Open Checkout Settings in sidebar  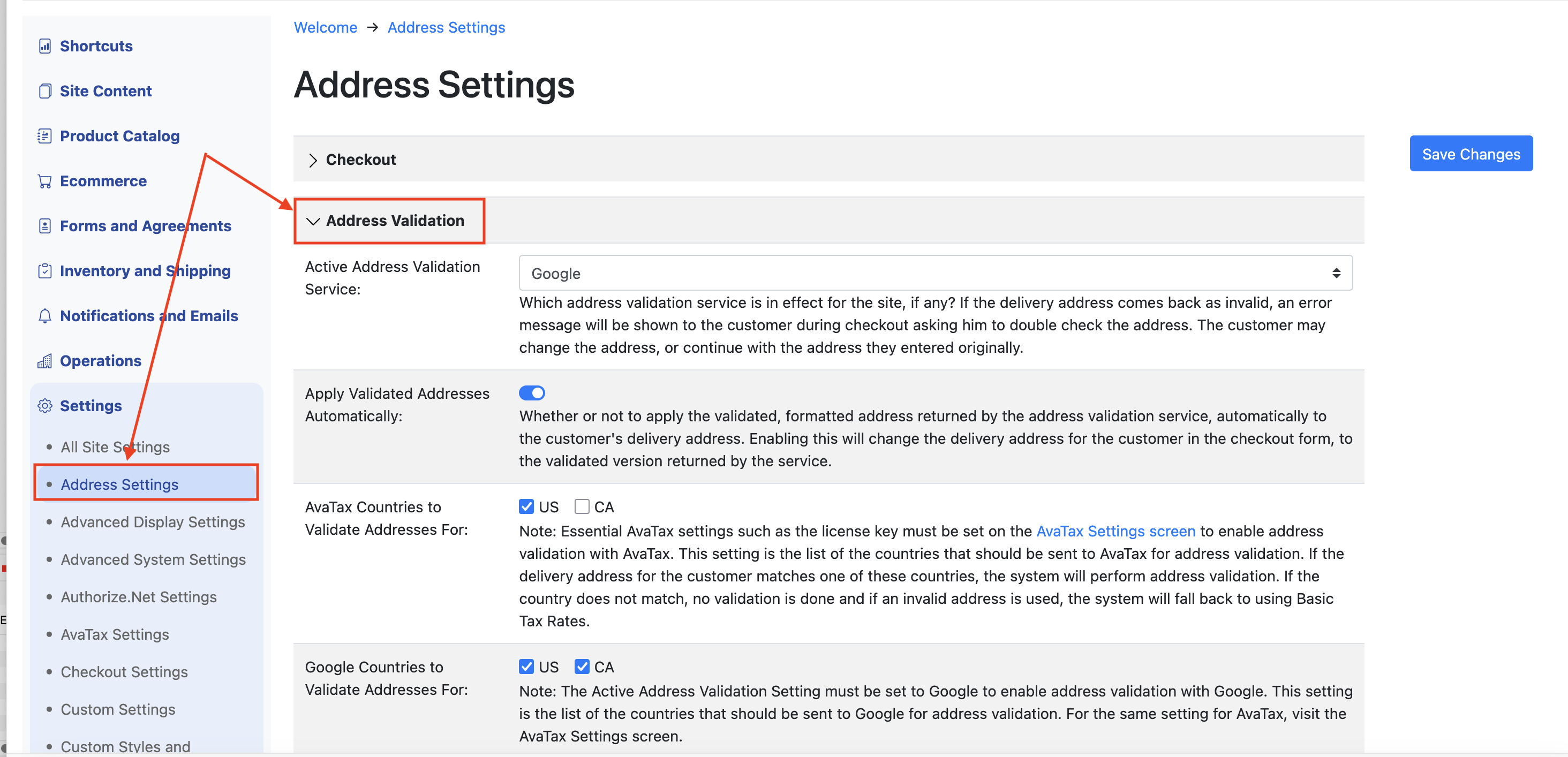(x=124, y=672)
